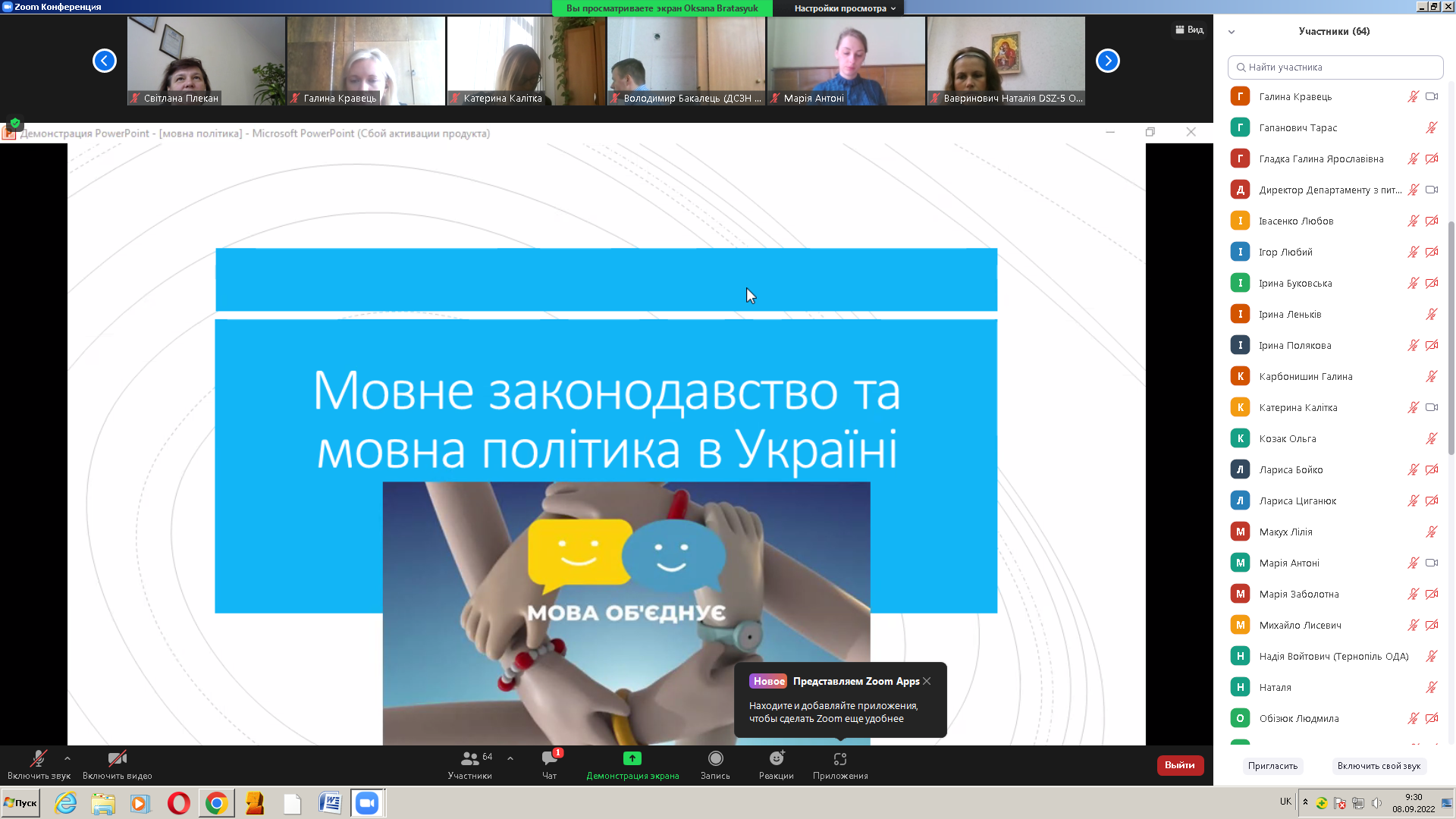Select participant Директор Департаменту row
Screen dimensions: 1456x819
[1335, 190]
